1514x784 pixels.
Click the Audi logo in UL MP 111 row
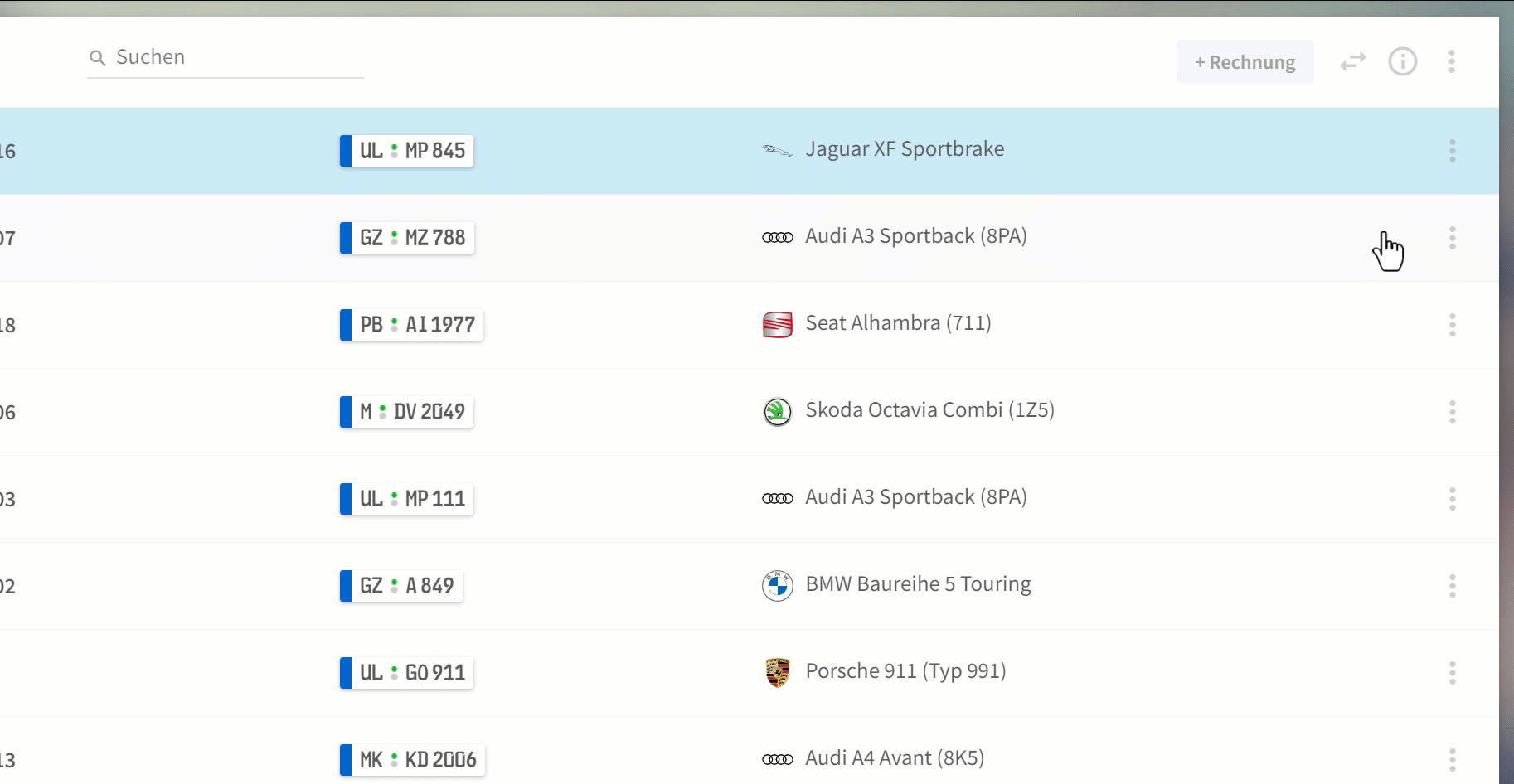778,499
